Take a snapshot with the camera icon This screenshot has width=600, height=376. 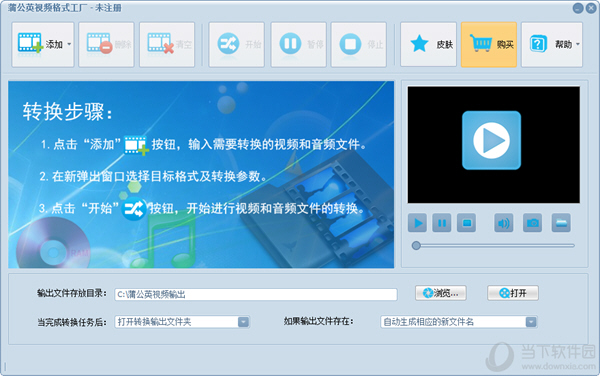click(532, 223)
